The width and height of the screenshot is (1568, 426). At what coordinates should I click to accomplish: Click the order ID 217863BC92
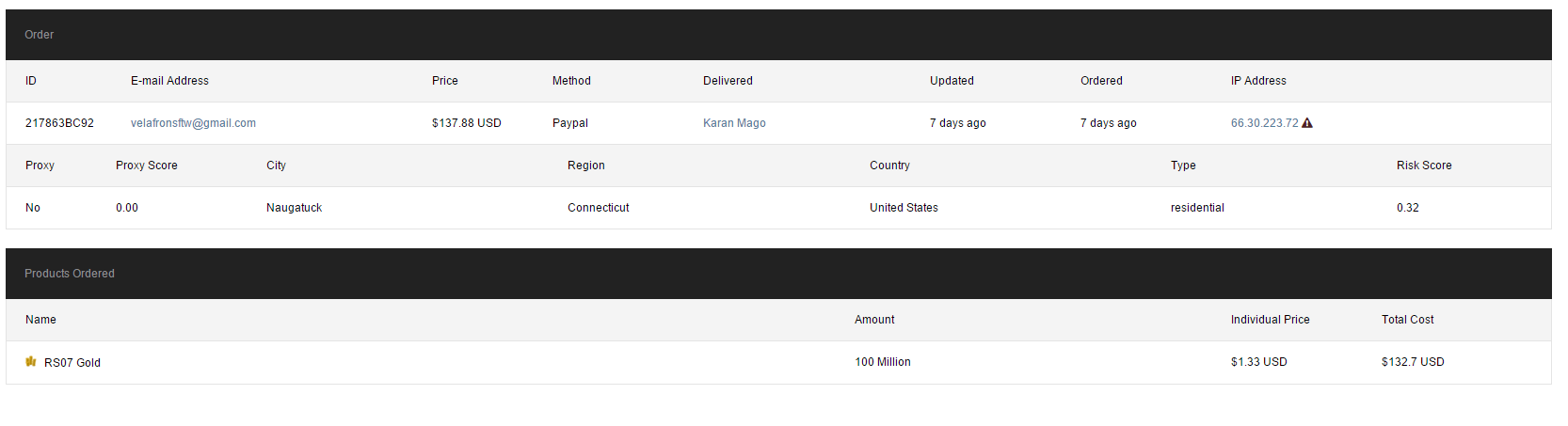59,123
